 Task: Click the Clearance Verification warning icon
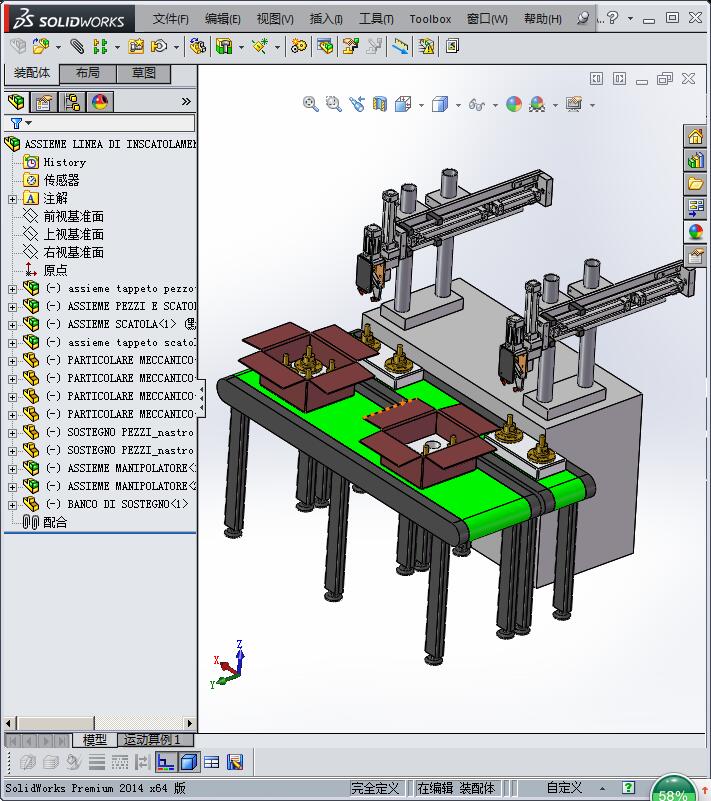pyautogui.click(x=426, y=46)
